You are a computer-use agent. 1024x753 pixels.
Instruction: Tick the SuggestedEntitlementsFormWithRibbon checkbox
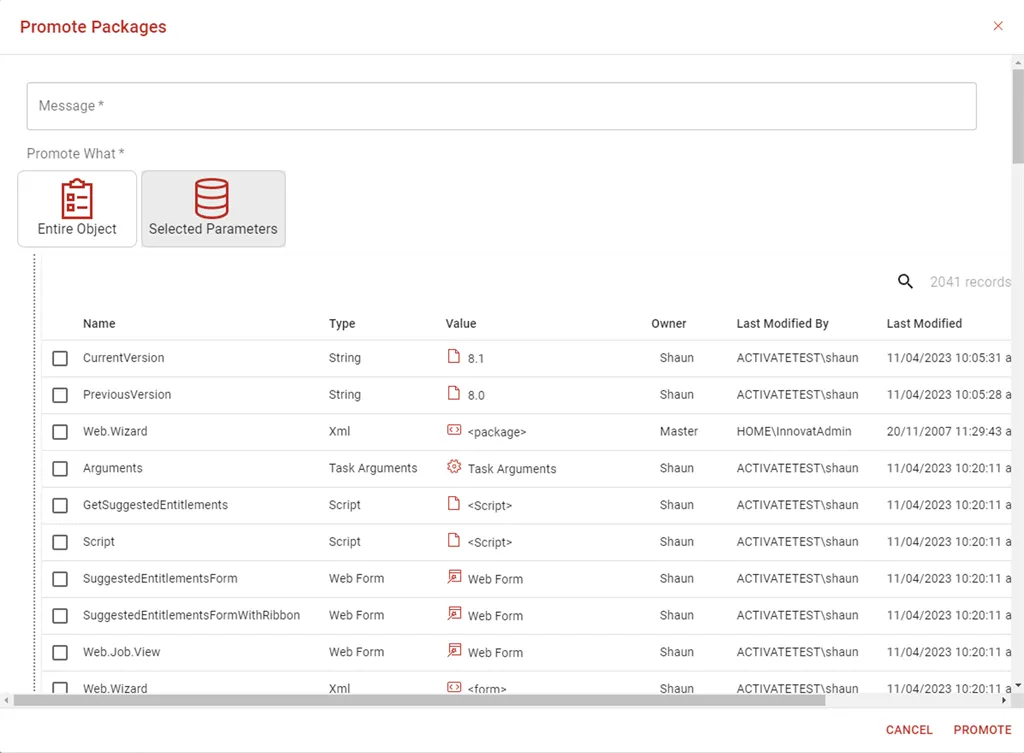click(60, 616)
